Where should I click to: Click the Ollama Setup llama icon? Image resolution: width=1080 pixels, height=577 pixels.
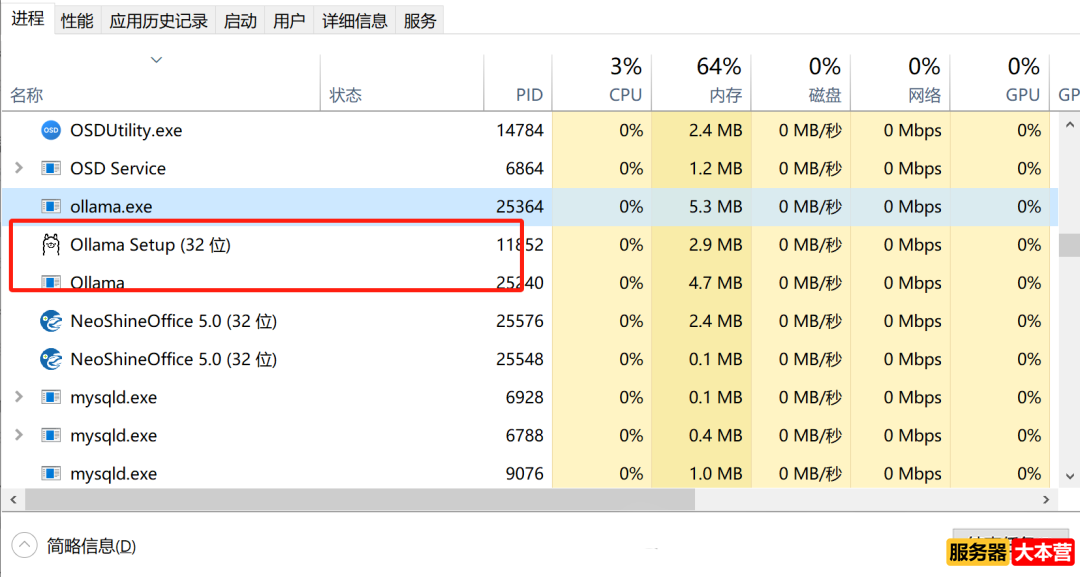pos(51,245)
